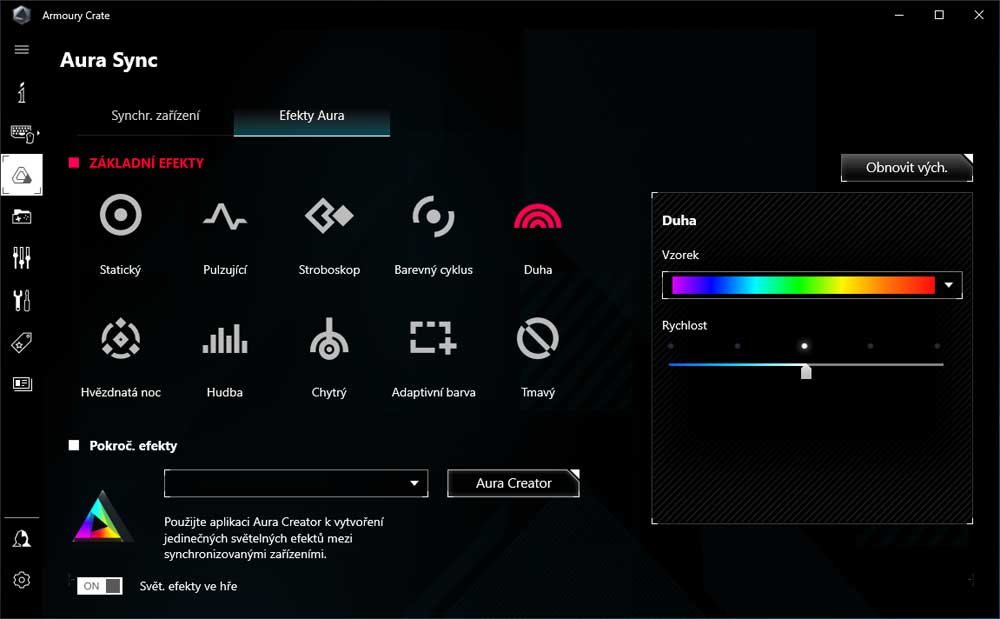This screenshot has width=1000, height=619.
Task: Click the Pokroč. efekty section label
Action: tap(133, 446)
